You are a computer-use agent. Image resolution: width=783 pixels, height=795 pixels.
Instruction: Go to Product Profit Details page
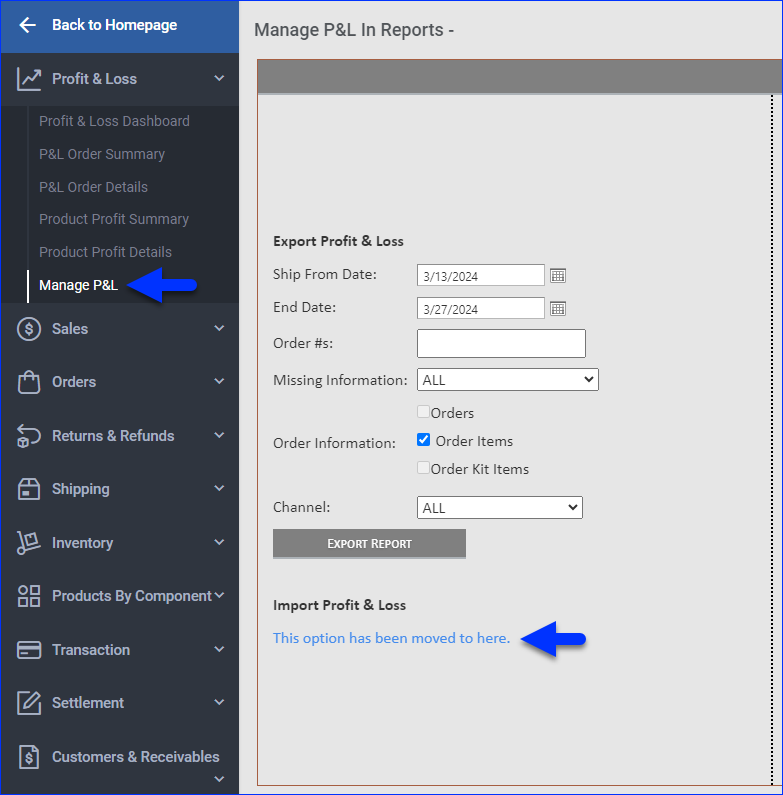(x=105, y=252)
